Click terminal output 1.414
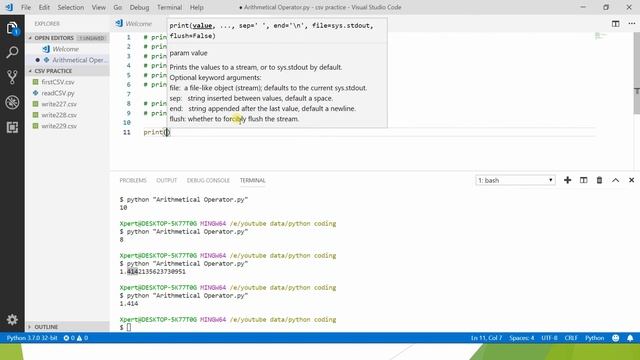The image size is (640, 360). [129, 304]
